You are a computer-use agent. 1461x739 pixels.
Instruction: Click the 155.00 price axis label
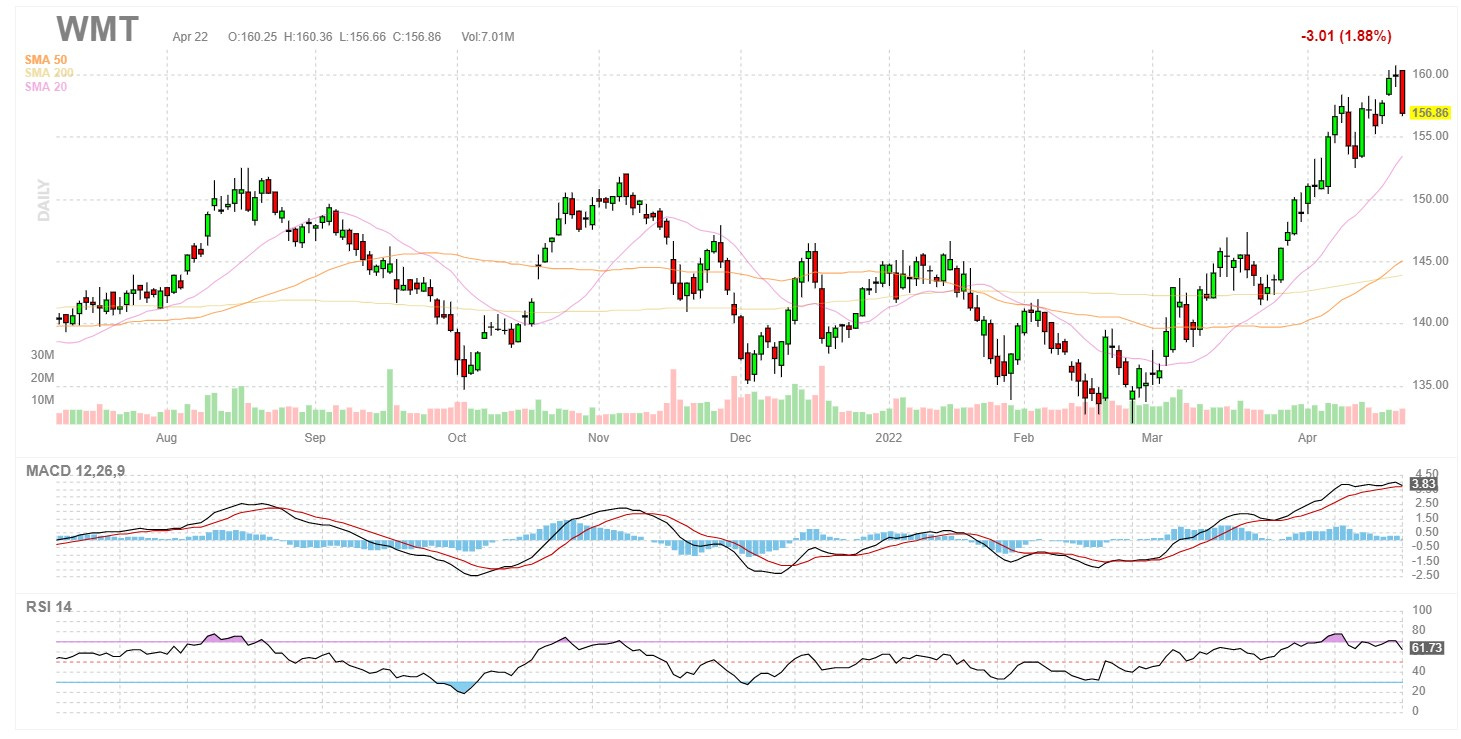(x=1431, y=136)
